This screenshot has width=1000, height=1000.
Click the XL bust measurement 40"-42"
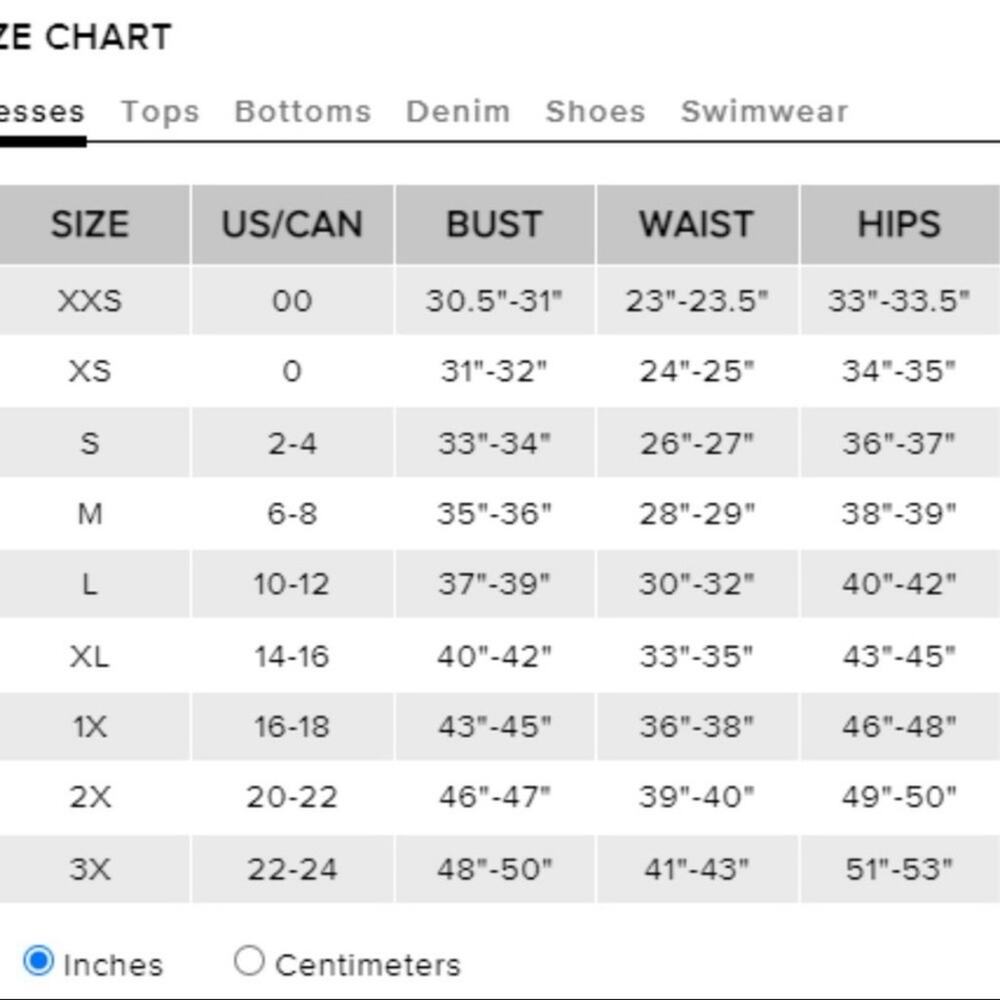click(494, 656)
